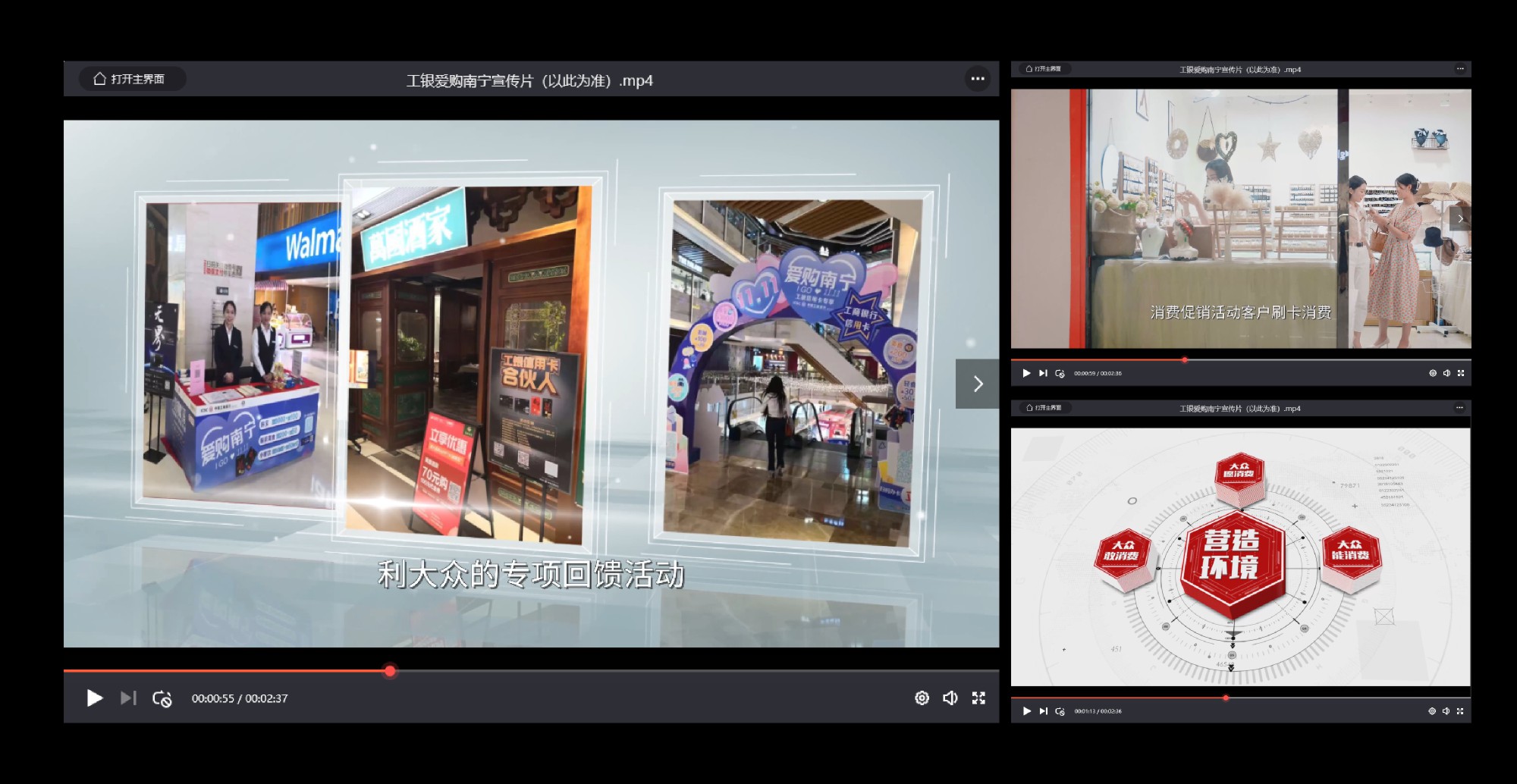Click the red progress handle of main video
The height and width of the screenshot is (784, 1517).
tap(390, 671)
